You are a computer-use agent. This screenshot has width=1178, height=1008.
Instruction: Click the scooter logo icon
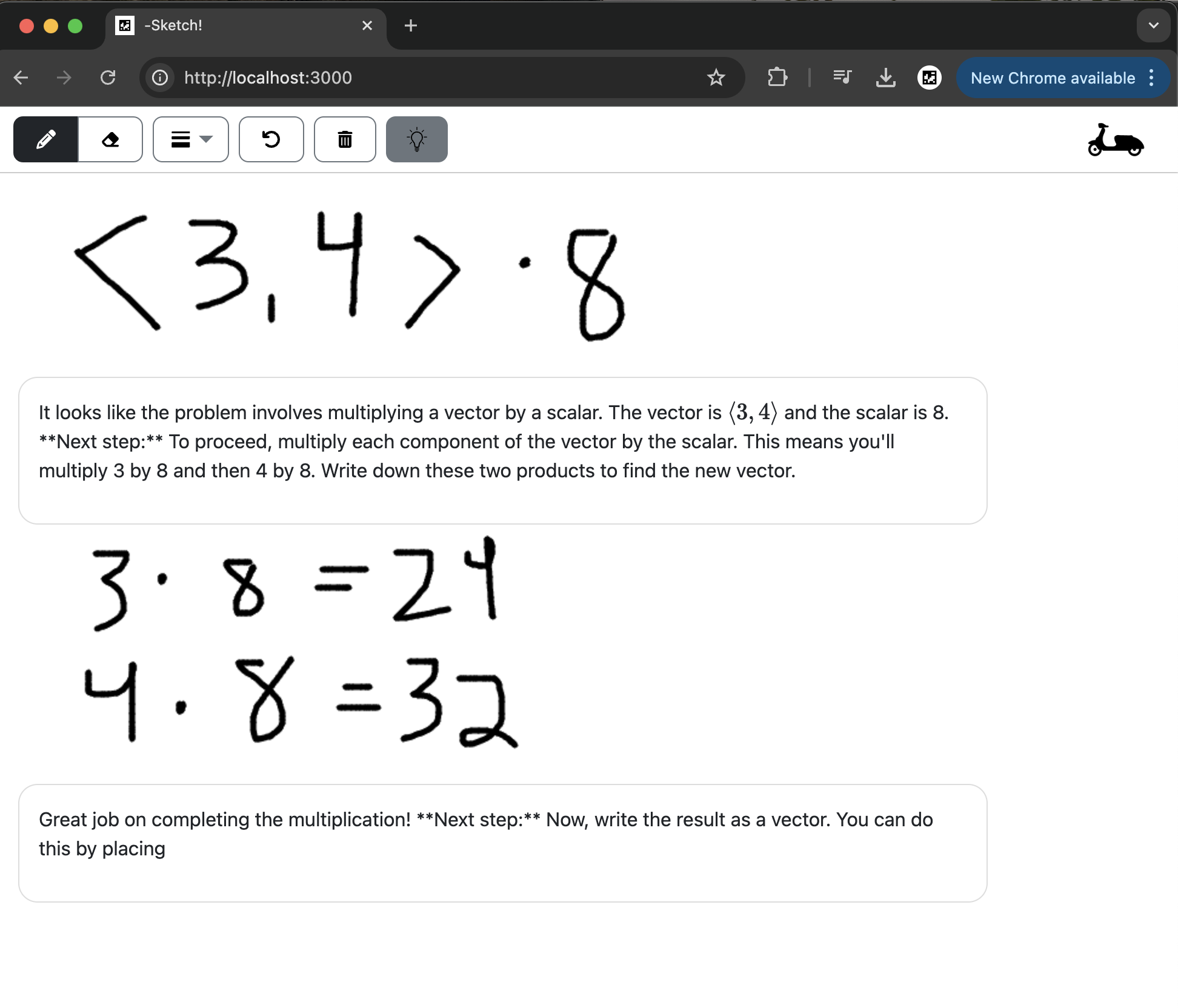pos(1115,141)
